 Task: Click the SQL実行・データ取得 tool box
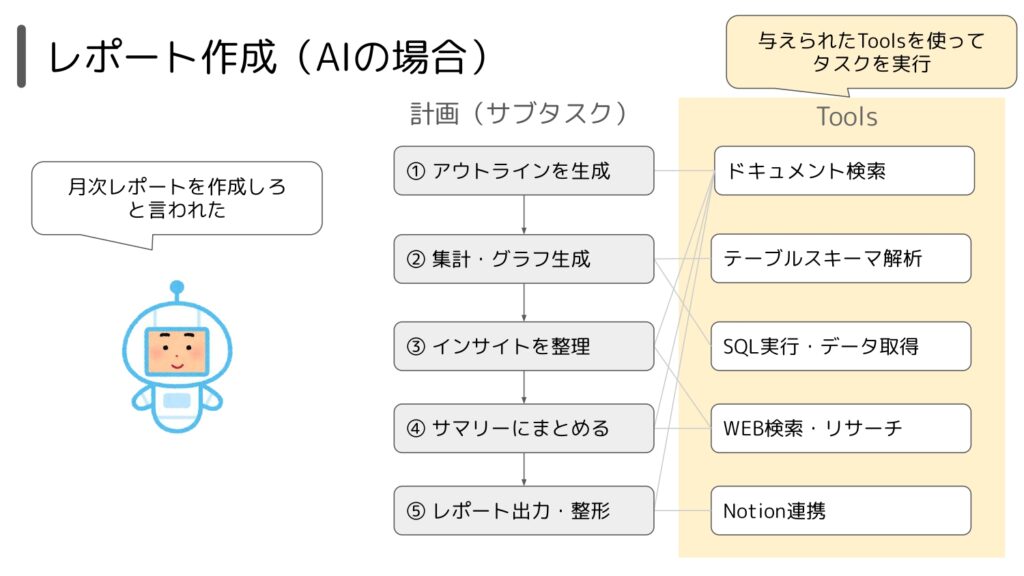pos(841,346)
